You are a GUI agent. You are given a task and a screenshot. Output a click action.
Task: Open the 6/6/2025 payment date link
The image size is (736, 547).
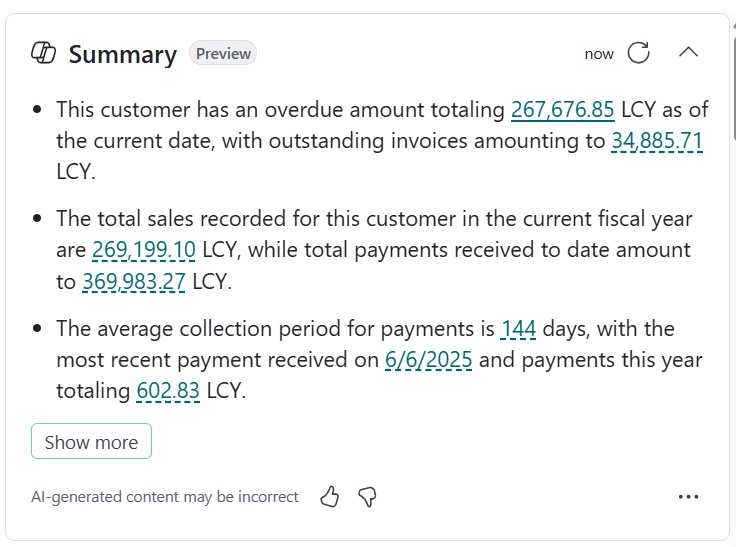tap(428, 360)
